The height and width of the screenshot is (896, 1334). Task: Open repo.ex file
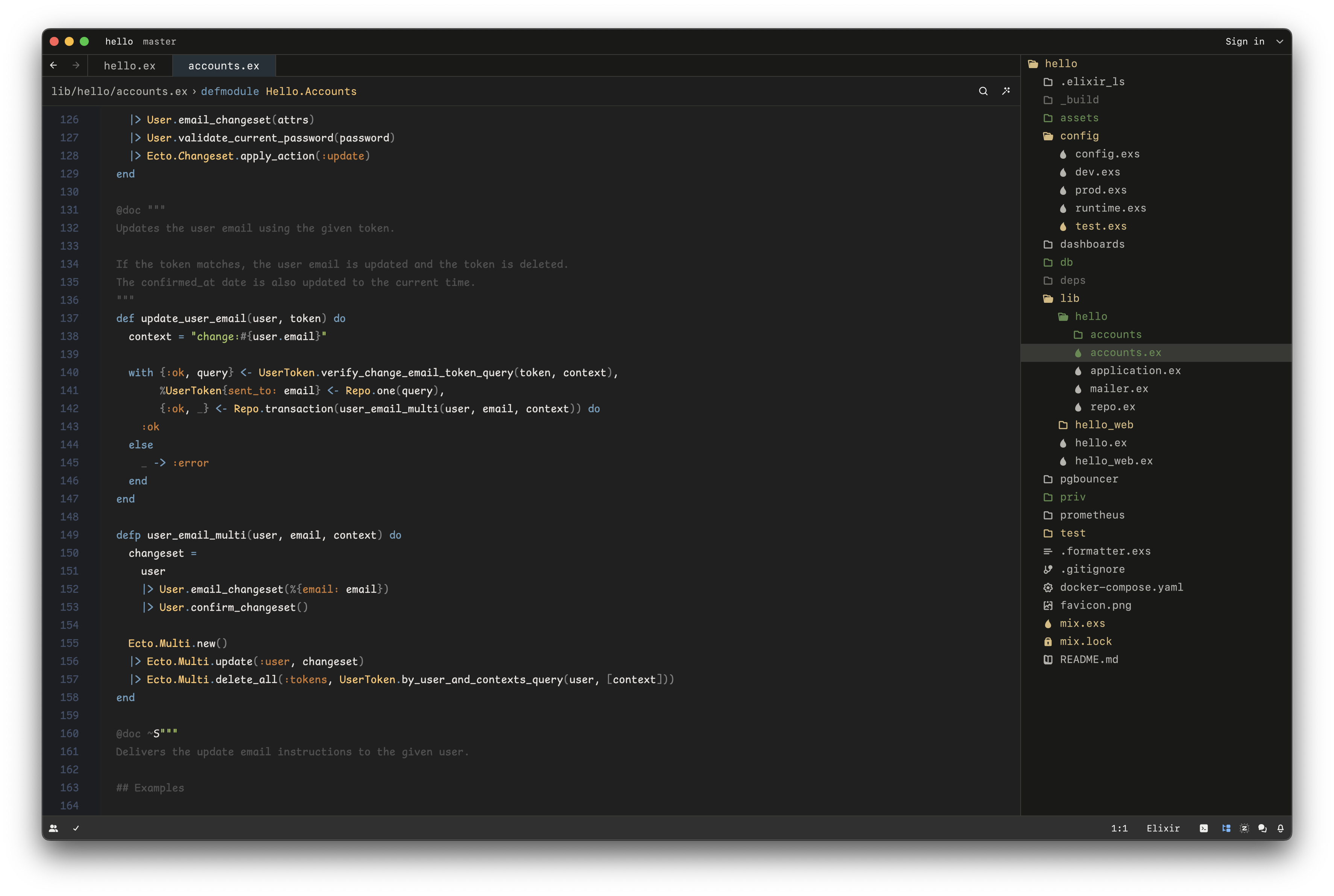1156,407
